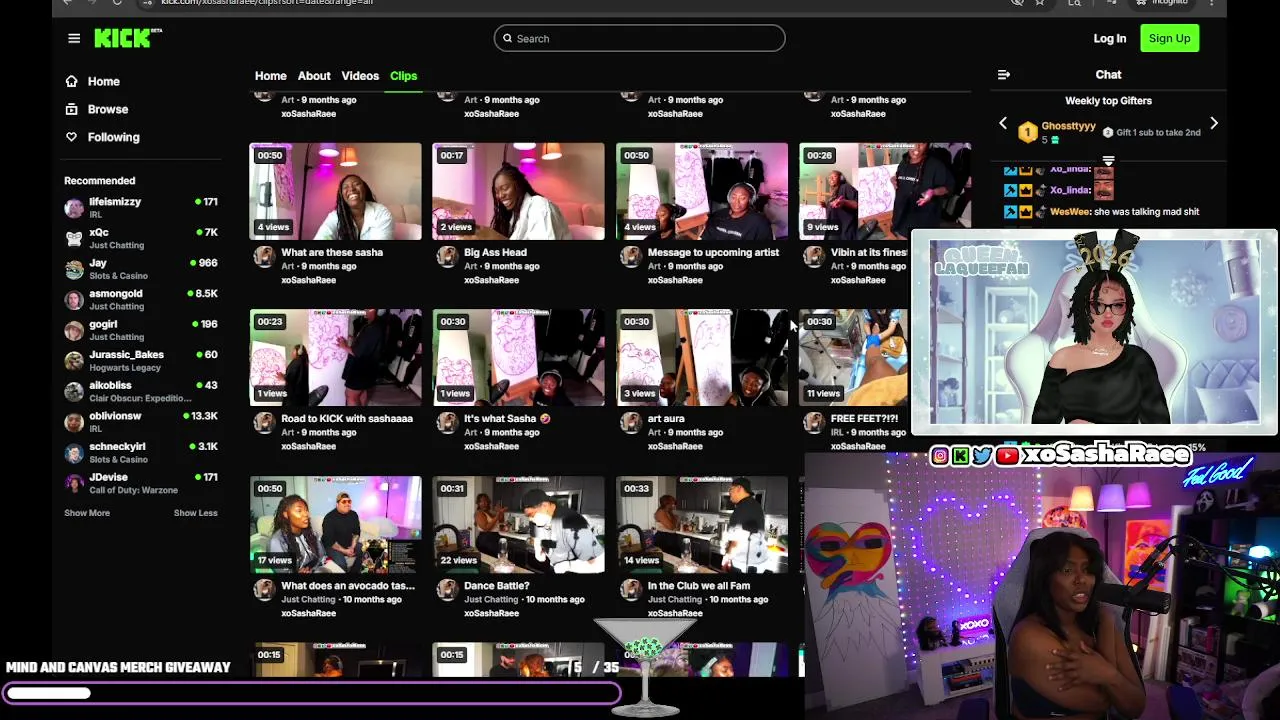Click the Chat panel title
The width and height of the screenshot is (1280, 720).
[1108, 75]
